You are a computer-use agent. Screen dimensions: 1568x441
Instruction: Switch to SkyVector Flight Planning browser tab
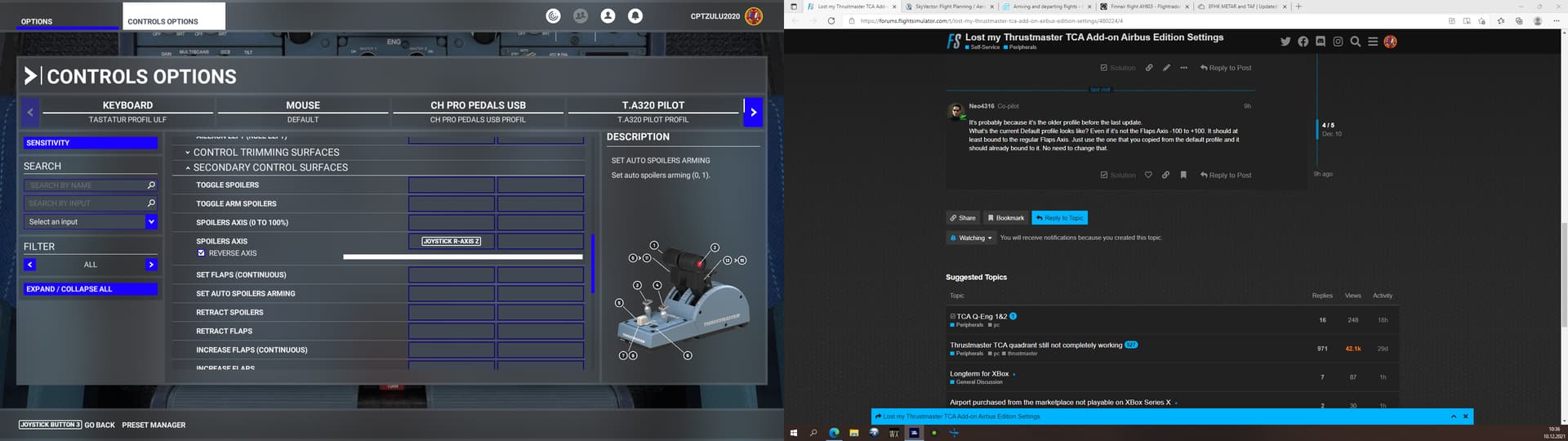[x=949, y=7]
